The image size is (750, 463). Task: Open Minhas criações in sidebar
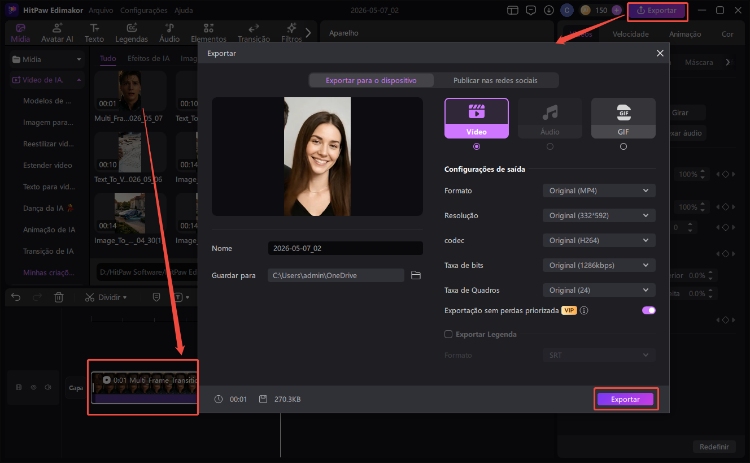pos(48,272)
